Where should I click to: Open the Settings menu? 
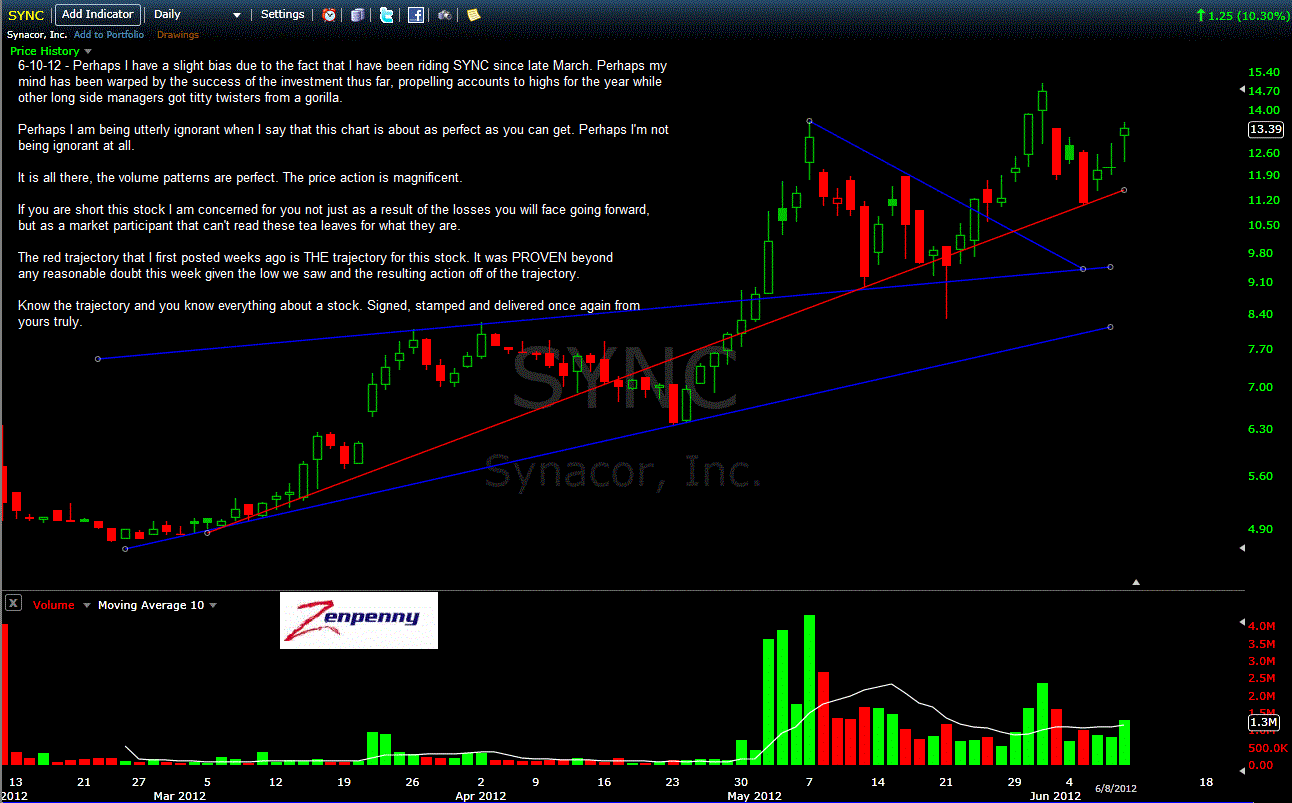pos(283,14)
